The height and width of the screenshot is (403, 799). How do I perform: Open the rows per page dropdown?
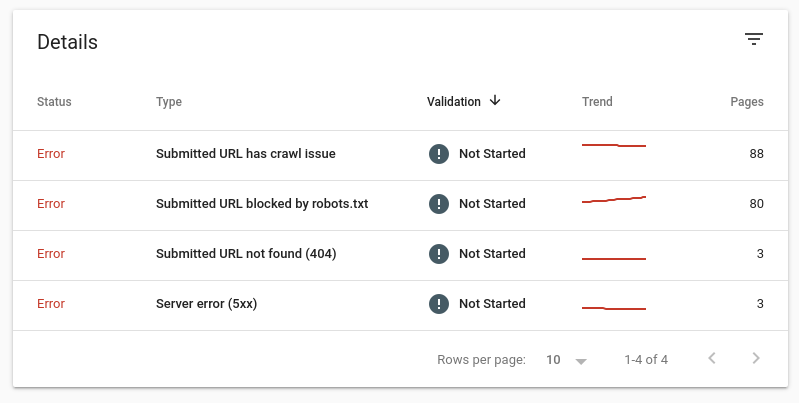point(566,360)
